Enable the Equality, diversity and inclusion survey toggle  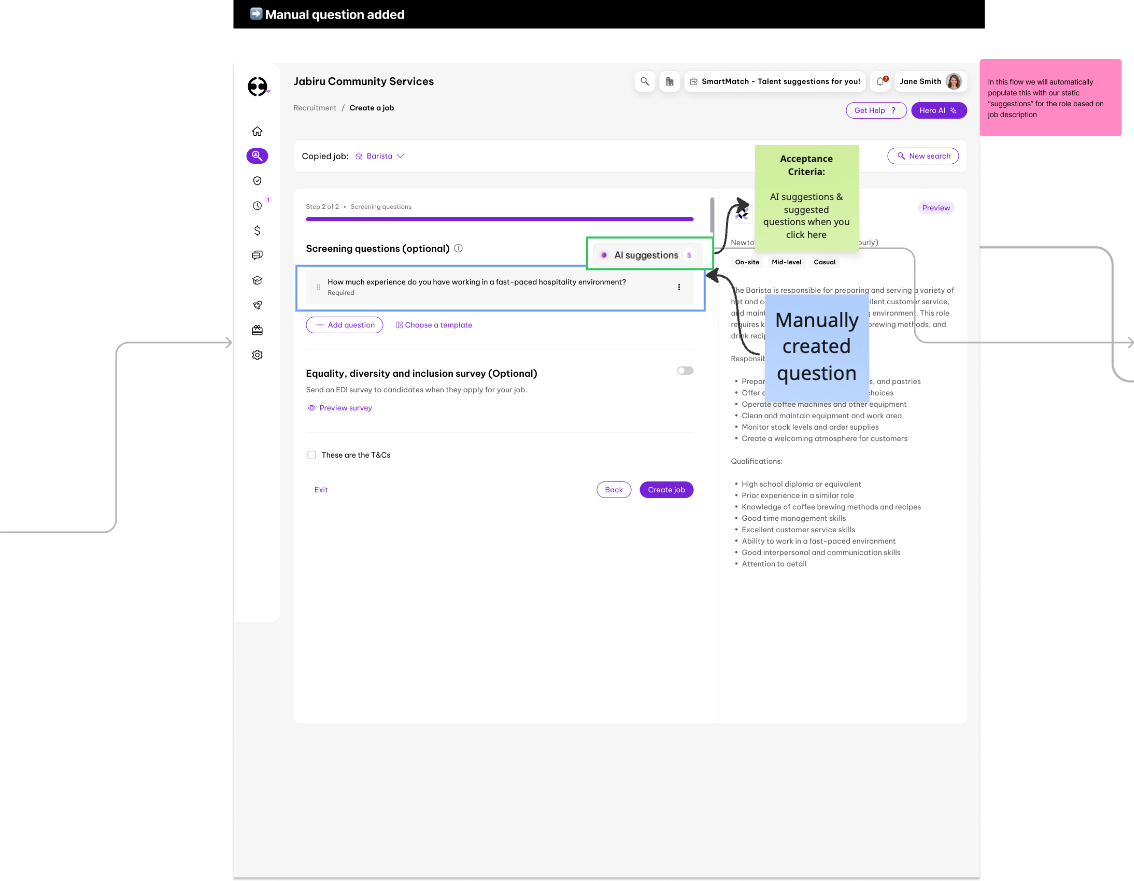pos(685,370)
